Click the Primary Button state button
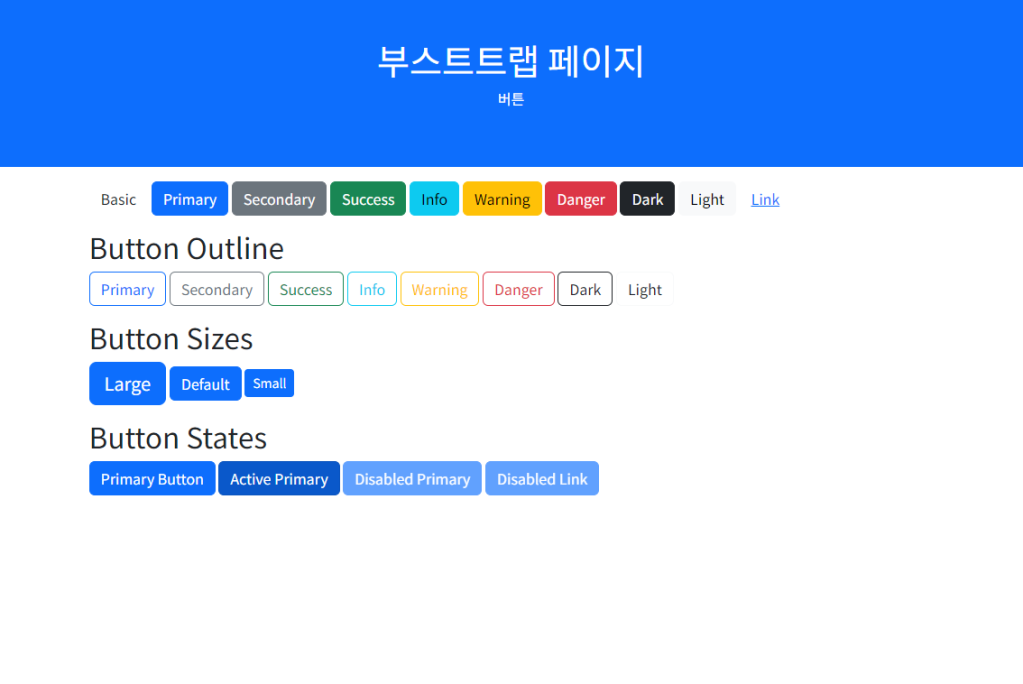Image resolution: width=1023 pixels, height=684 pixels. [x=152, y=478]
